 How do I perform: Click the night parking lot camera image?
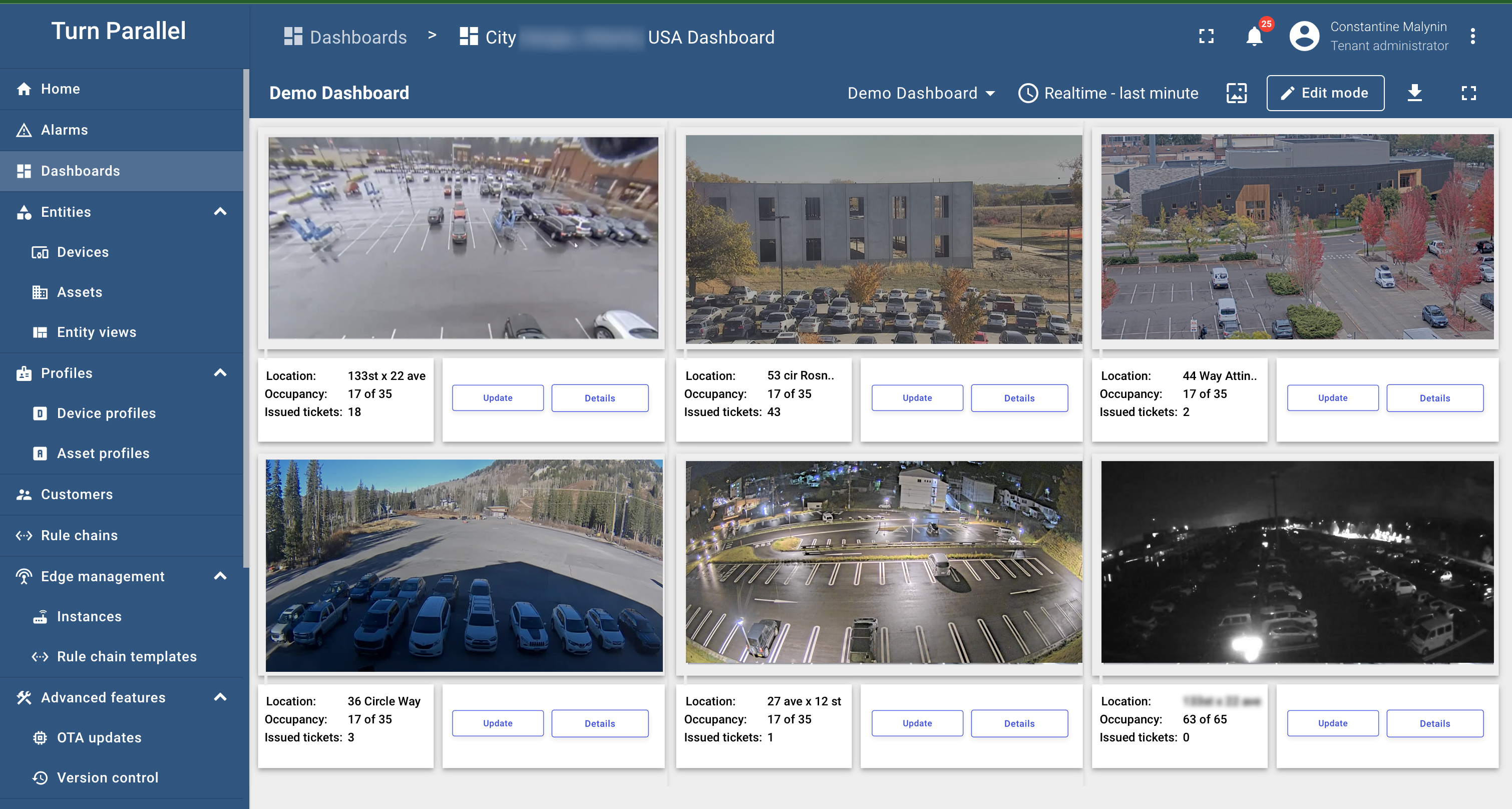[x=883, y=562]
